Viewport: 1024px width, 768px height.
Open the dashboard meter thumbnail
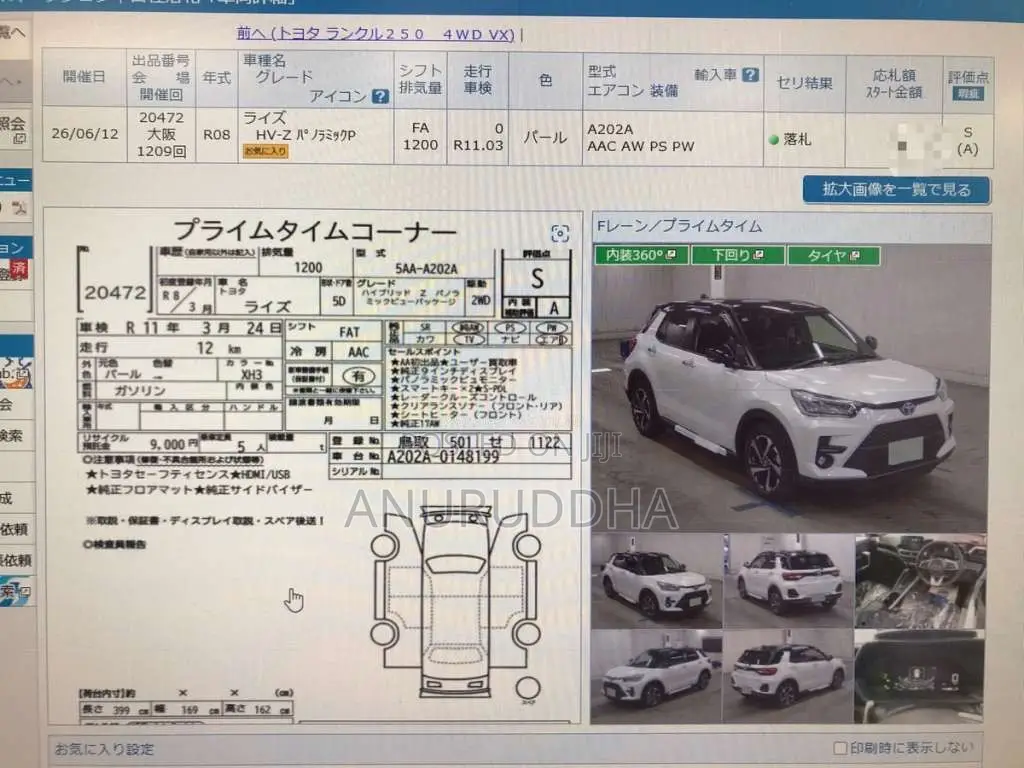(x=920, y=676)
